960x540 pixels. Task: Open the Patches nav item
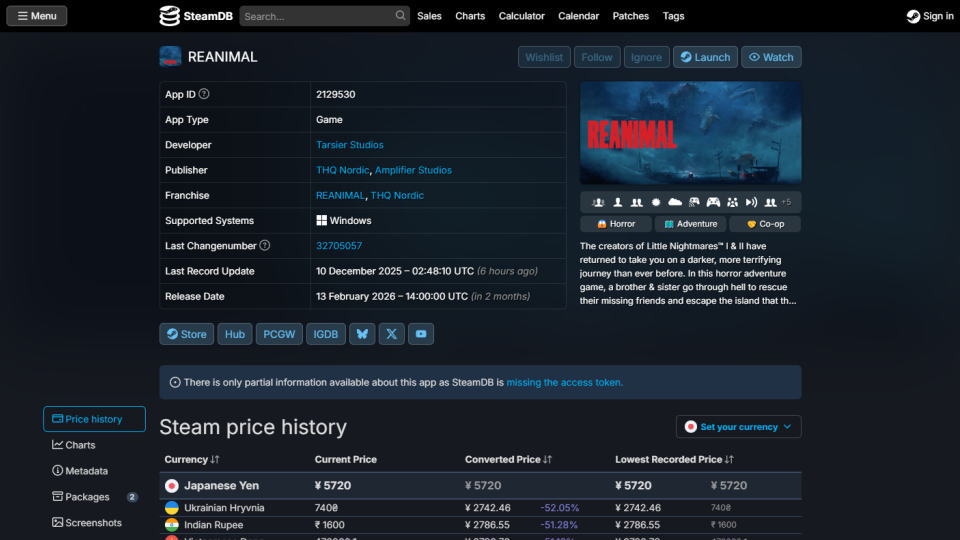(x=631, y=16)
